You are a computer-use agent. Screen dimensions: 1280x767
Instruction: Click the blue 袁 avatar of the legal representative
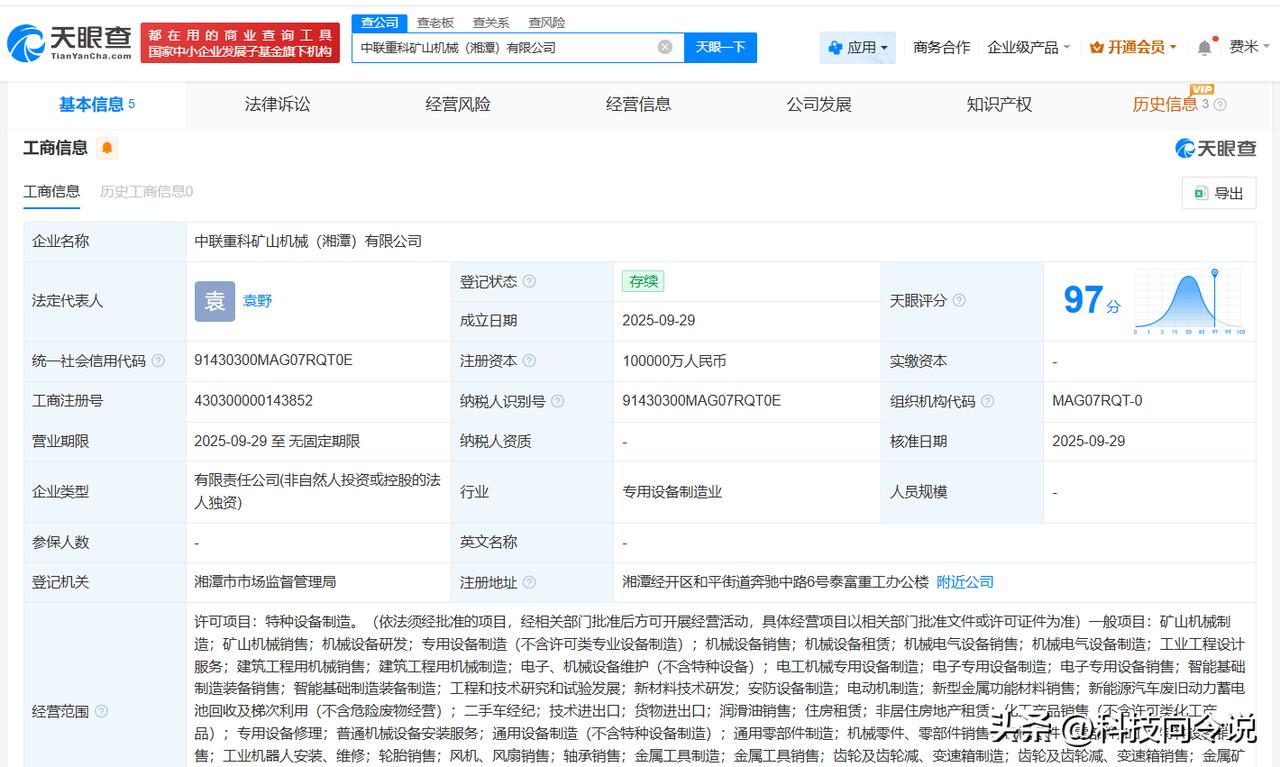tap(215, 301)
